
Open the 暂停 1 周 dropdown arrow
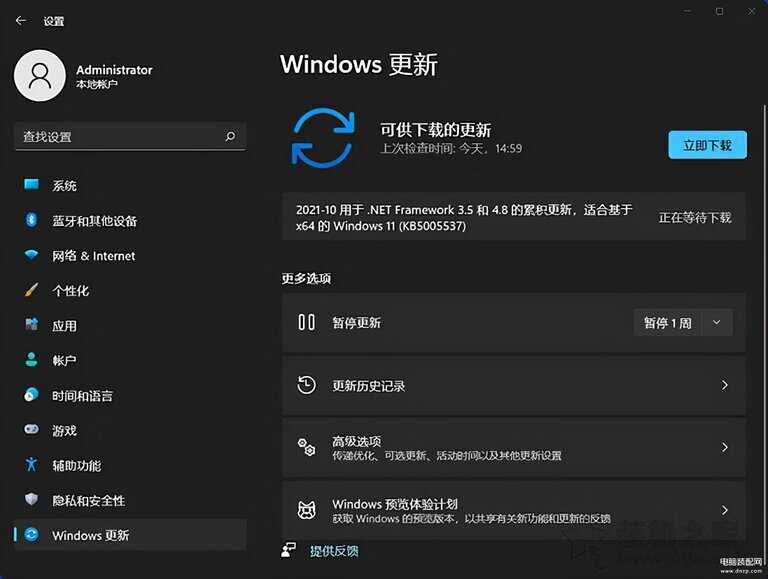[x=717, y=322]
